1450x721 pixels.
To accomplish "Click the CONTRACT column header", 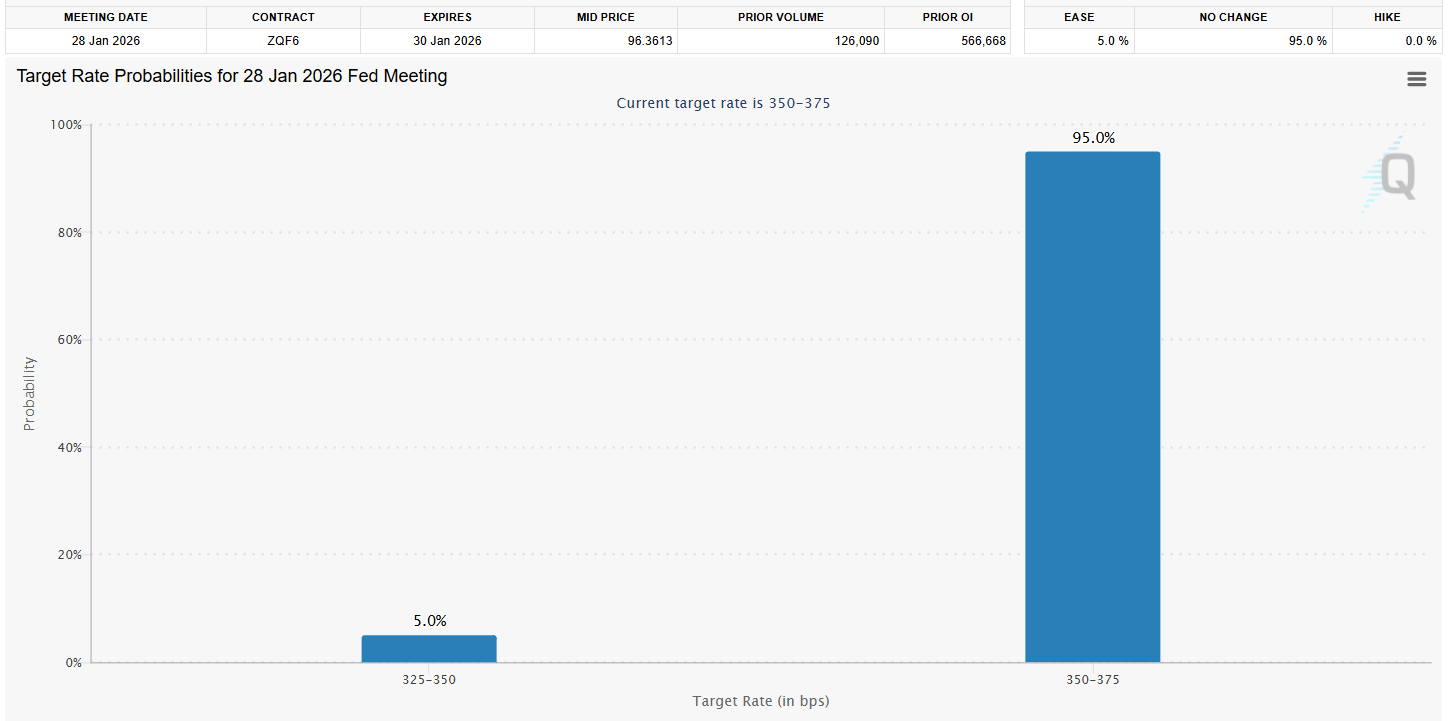I will point(283,17).
